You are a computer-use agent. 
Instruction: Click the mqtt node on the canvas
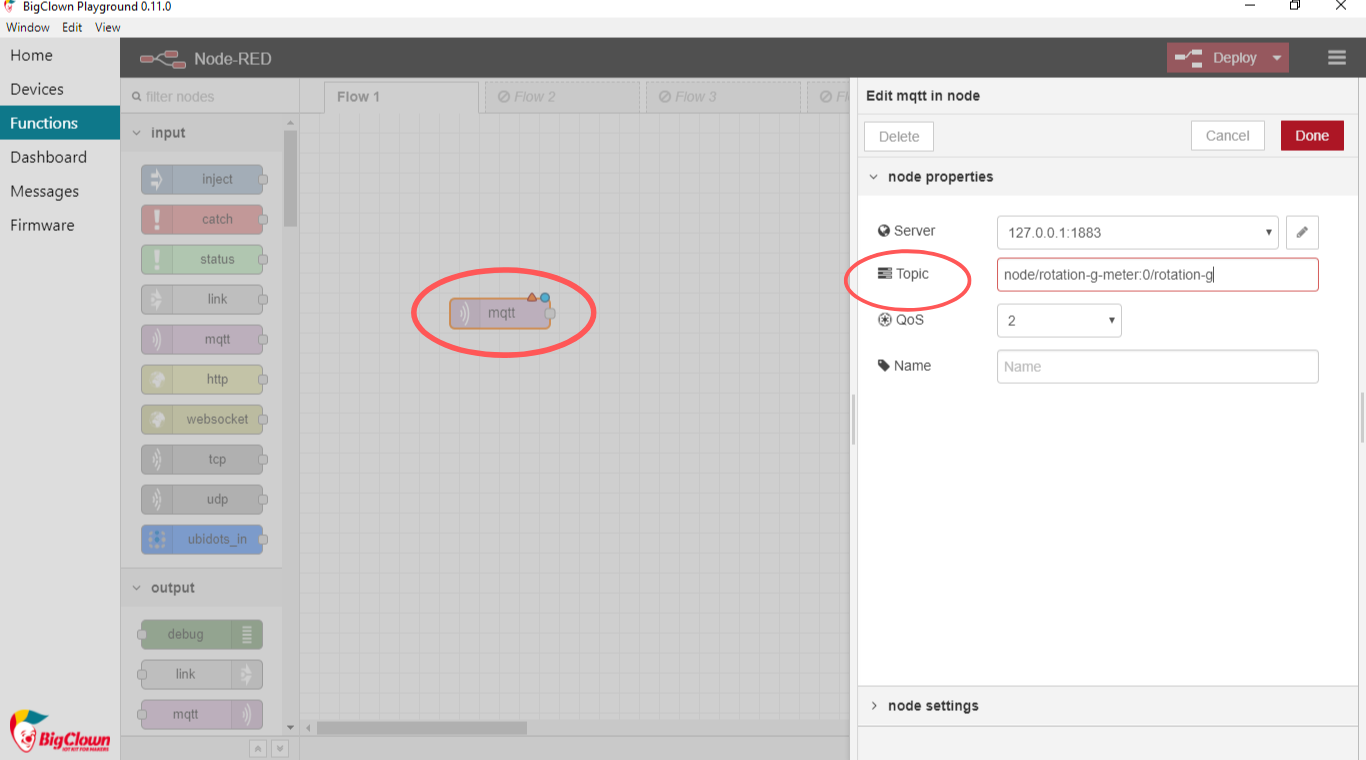pyautogui.click(x=500, y=313)
